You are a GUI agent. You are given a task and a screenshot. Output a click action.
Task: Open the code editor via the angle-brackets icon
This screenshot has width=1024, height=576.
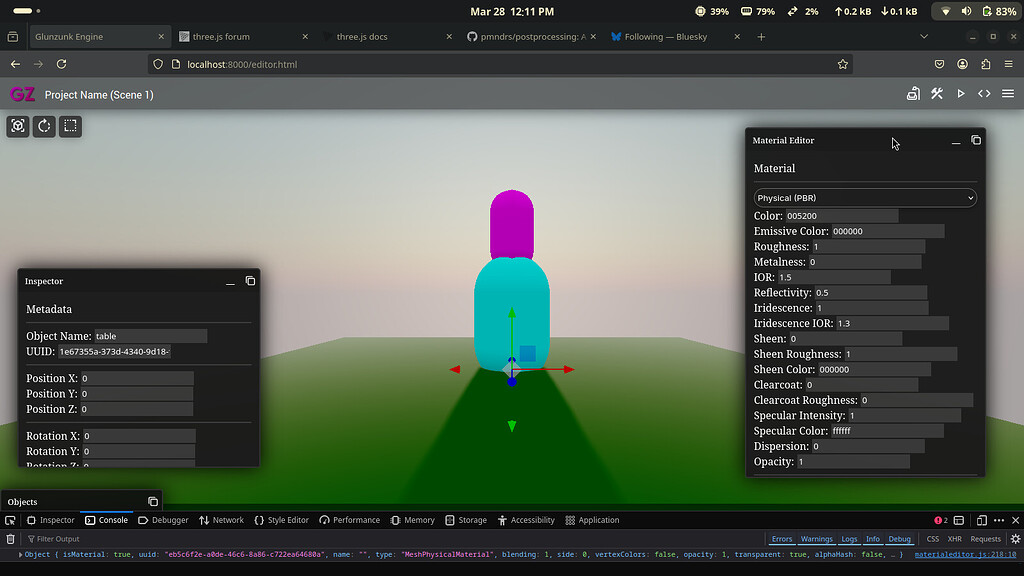click(x=984, y=92)
